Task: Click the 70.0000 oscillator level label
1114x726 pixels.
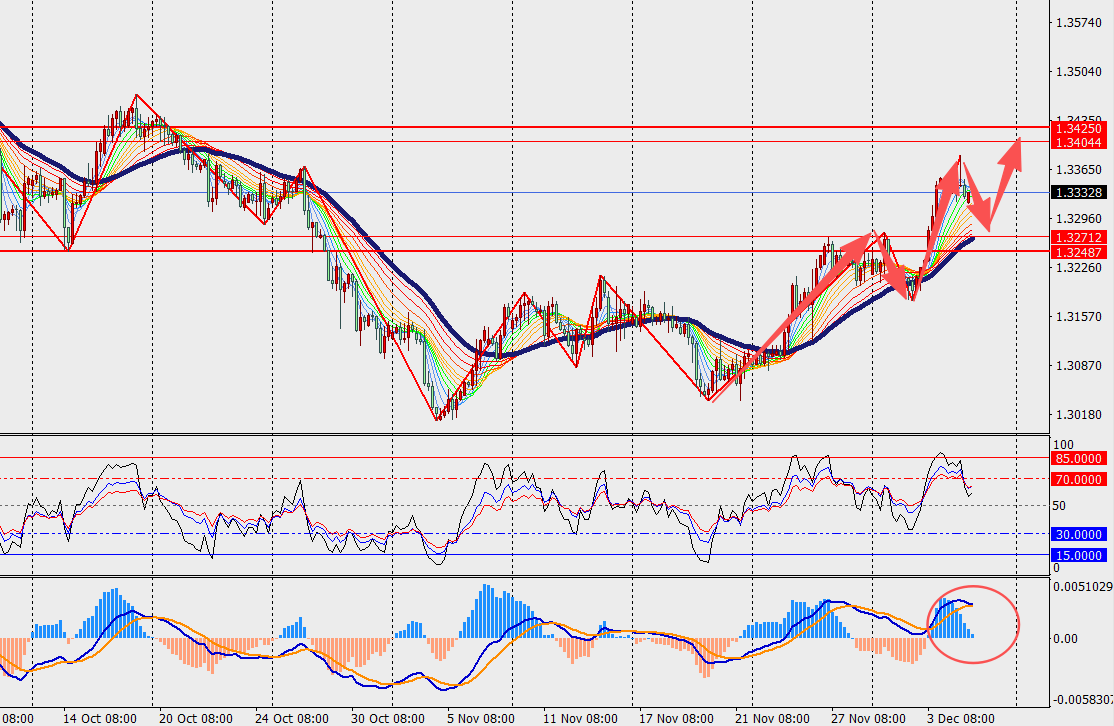Action: [1079, 479]
